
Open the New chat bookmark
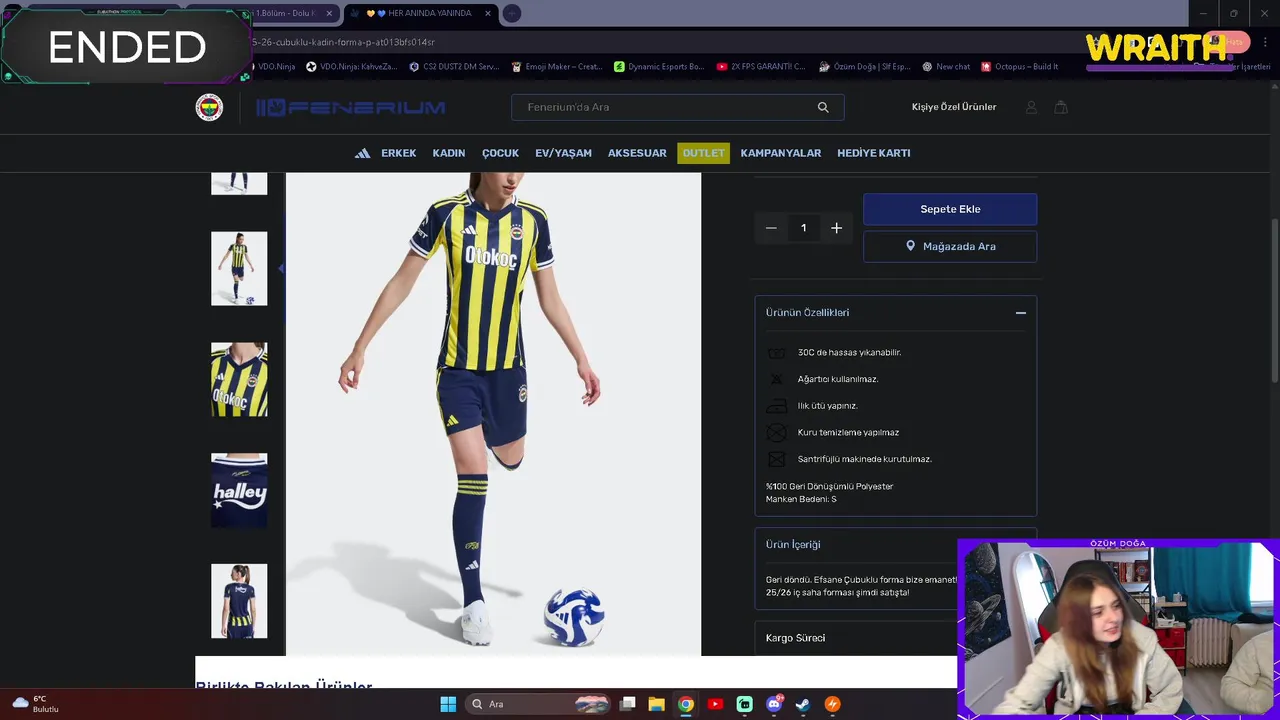(x=946, y=67)
